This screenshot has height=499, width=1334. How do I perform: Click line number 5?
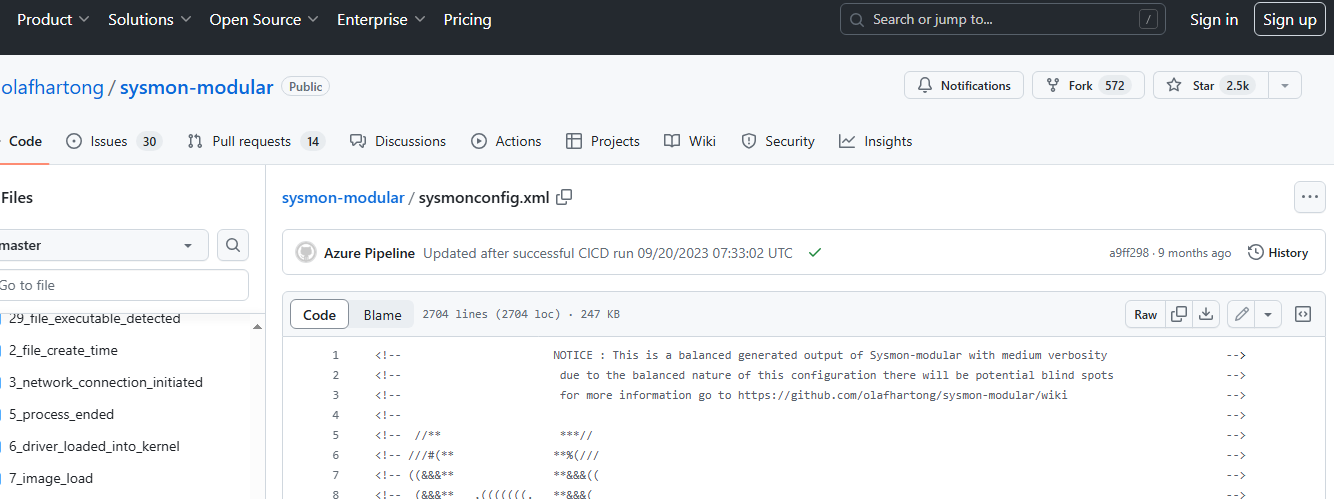click(x=336, y=435)
